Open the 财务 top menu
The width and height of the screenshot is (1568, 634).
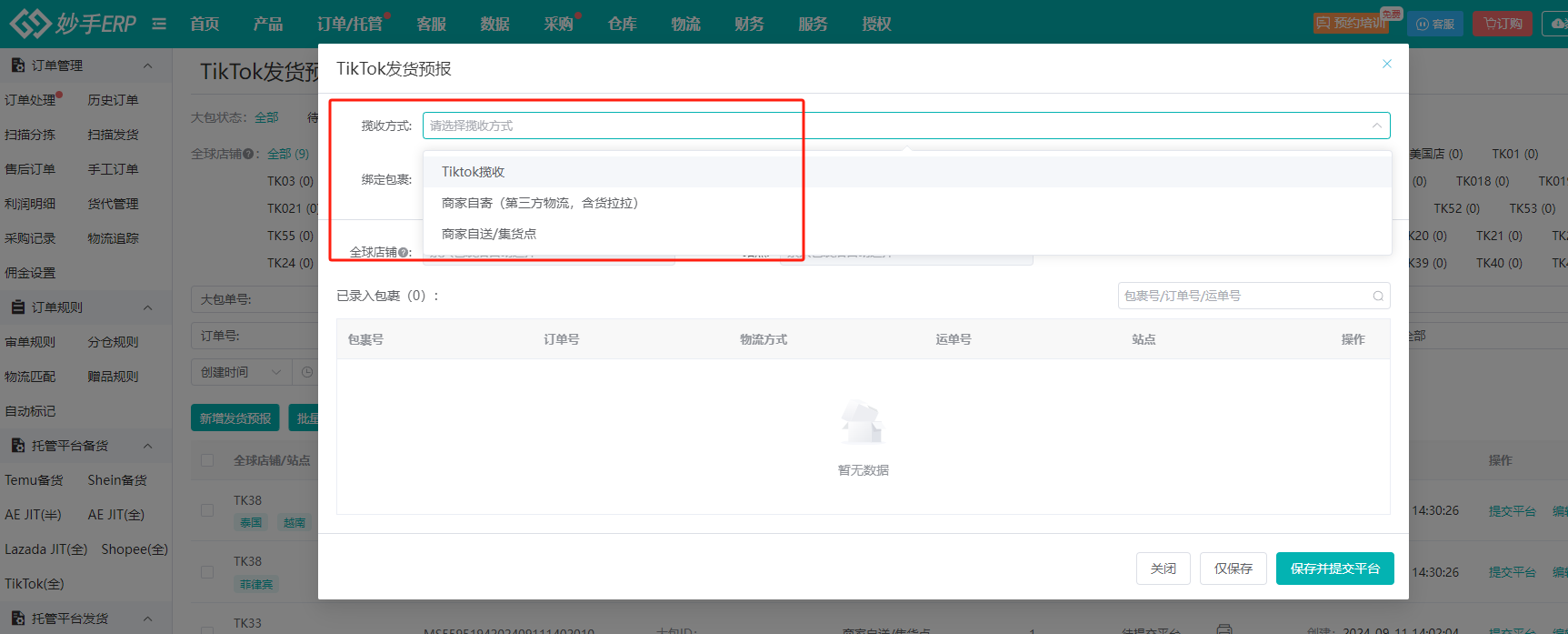750,24
